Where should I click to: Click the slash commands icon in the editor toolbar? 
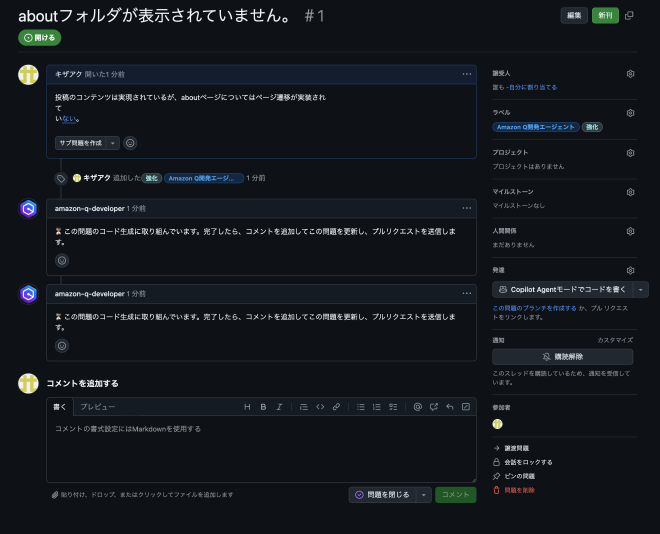point(466,407)
